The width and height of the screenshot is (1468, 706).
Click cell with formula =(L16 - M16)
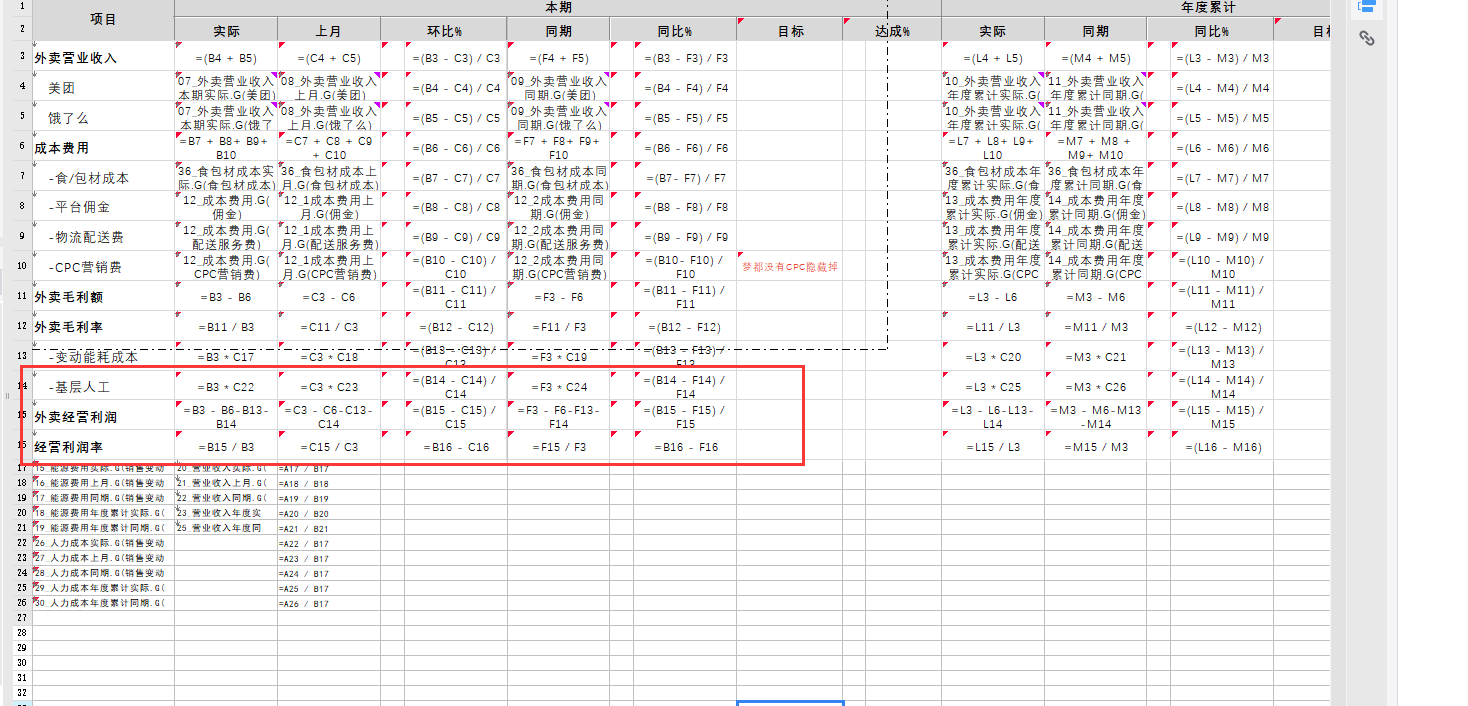coord(1223,446)
